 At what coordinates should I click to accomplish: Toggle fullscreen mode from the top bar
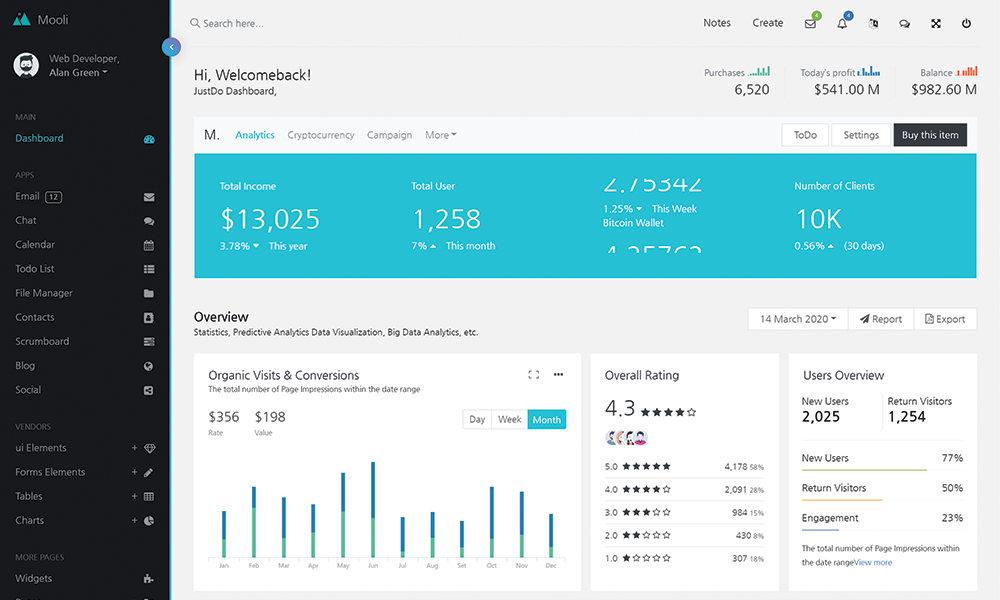(x=936, y=23)
